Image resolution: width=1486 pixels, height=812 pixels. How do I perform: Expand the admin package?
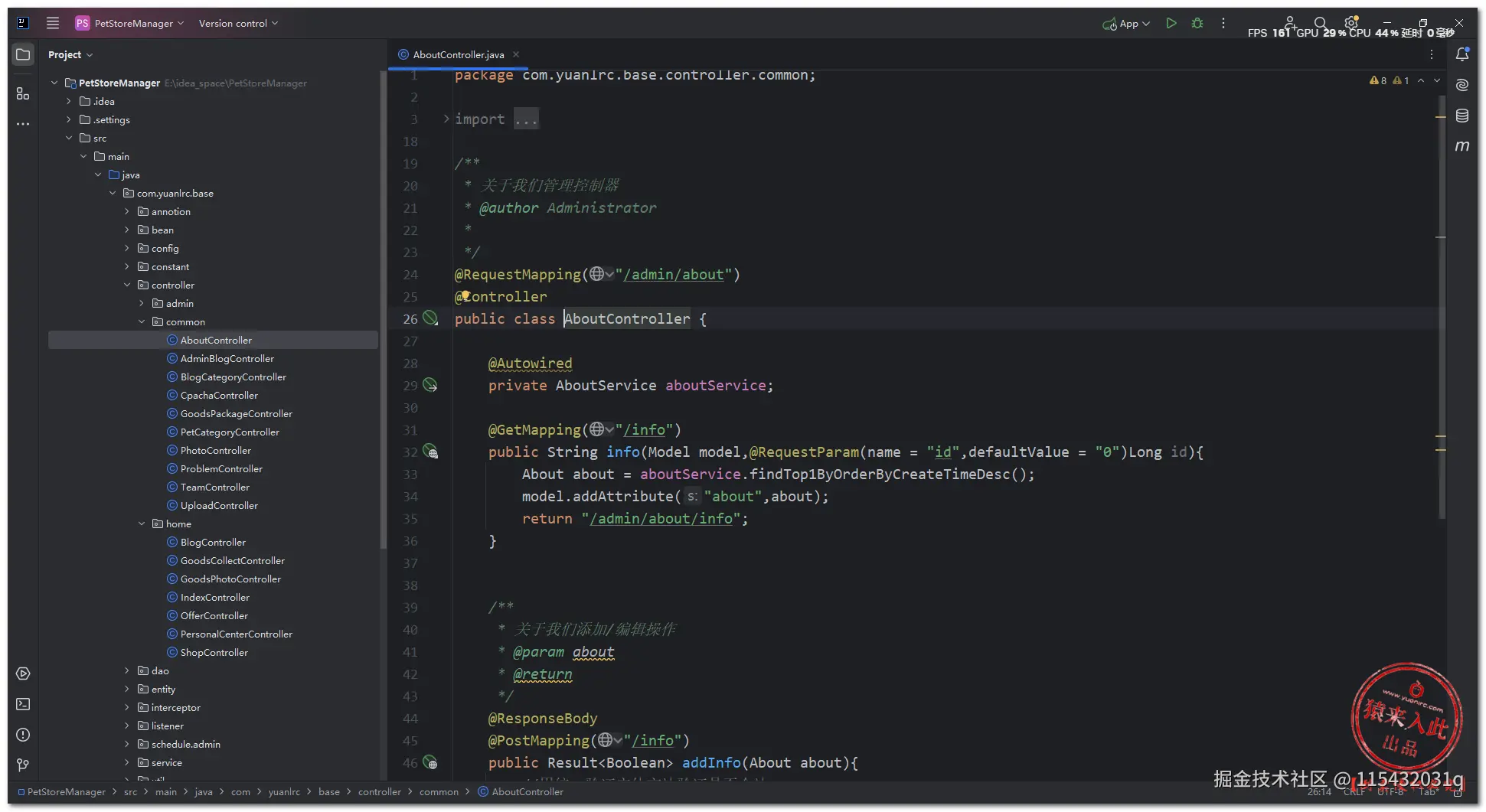[x=142, y=303]
